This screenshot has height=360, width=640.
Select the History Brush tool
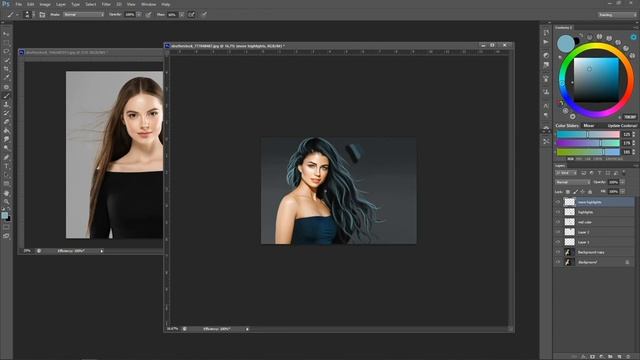pyautogui.click(x=6, y=113)
